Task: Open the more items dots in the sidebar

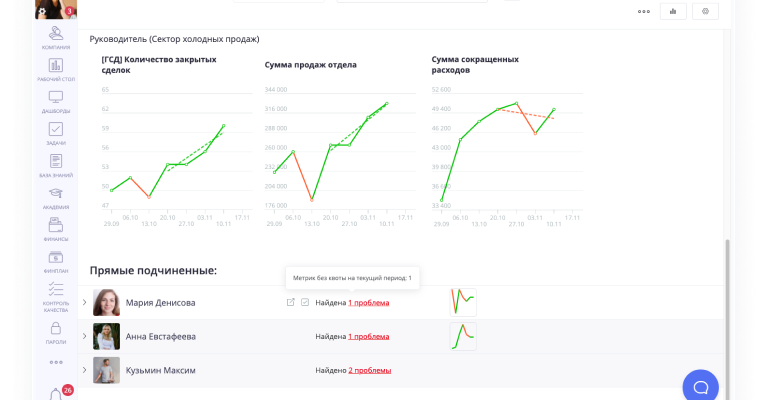Action: pos(56,361)
